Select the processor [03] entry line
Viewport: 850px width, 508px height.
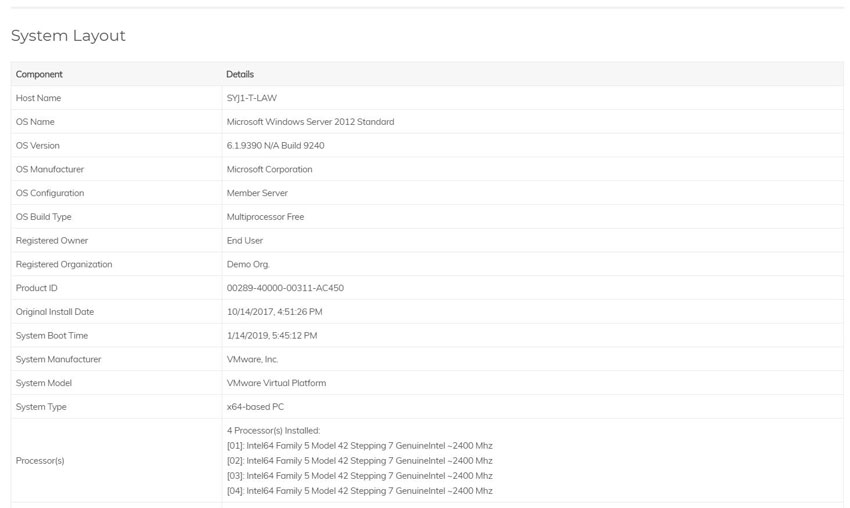point(359,476)
